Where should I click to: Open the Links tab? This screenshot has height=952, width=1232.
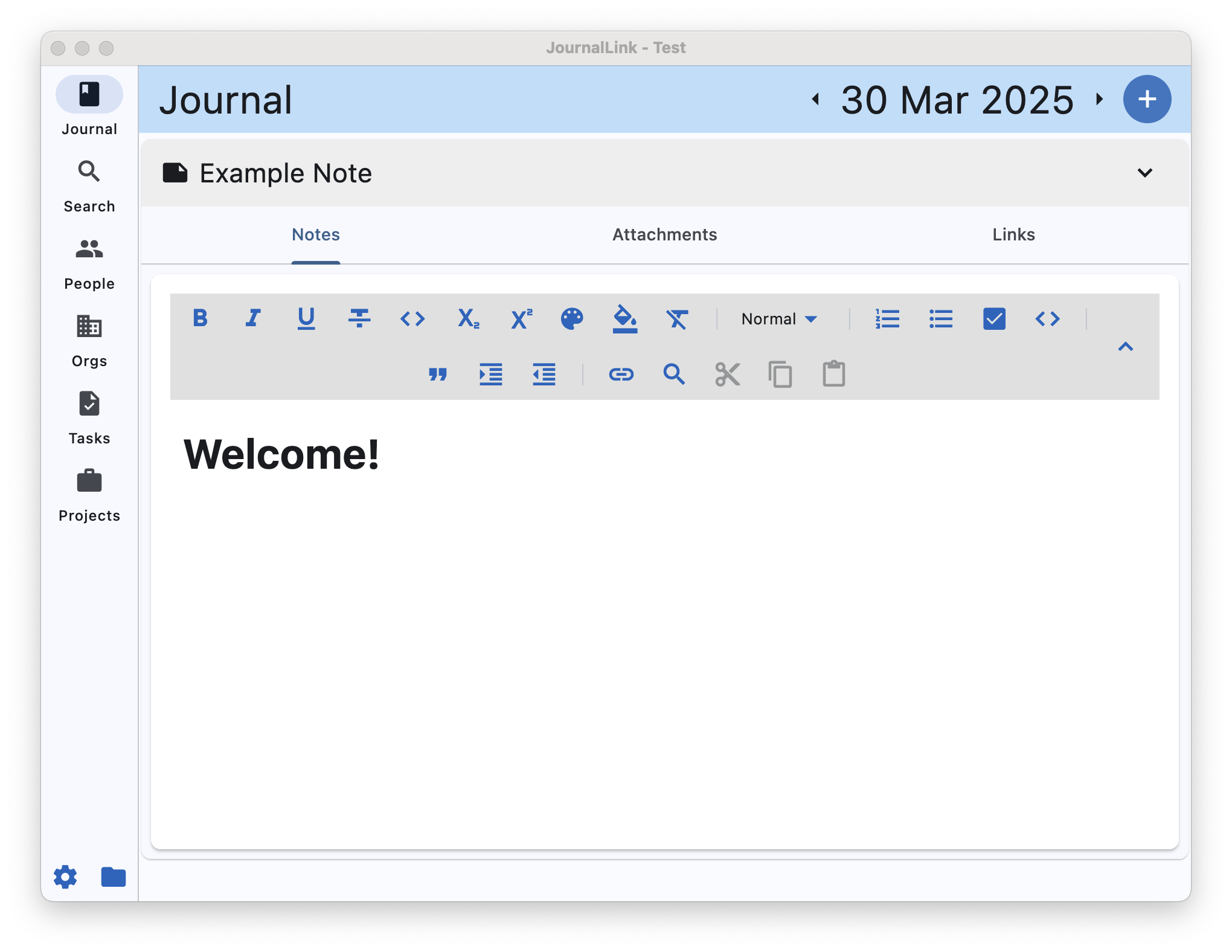[1013, 234]
